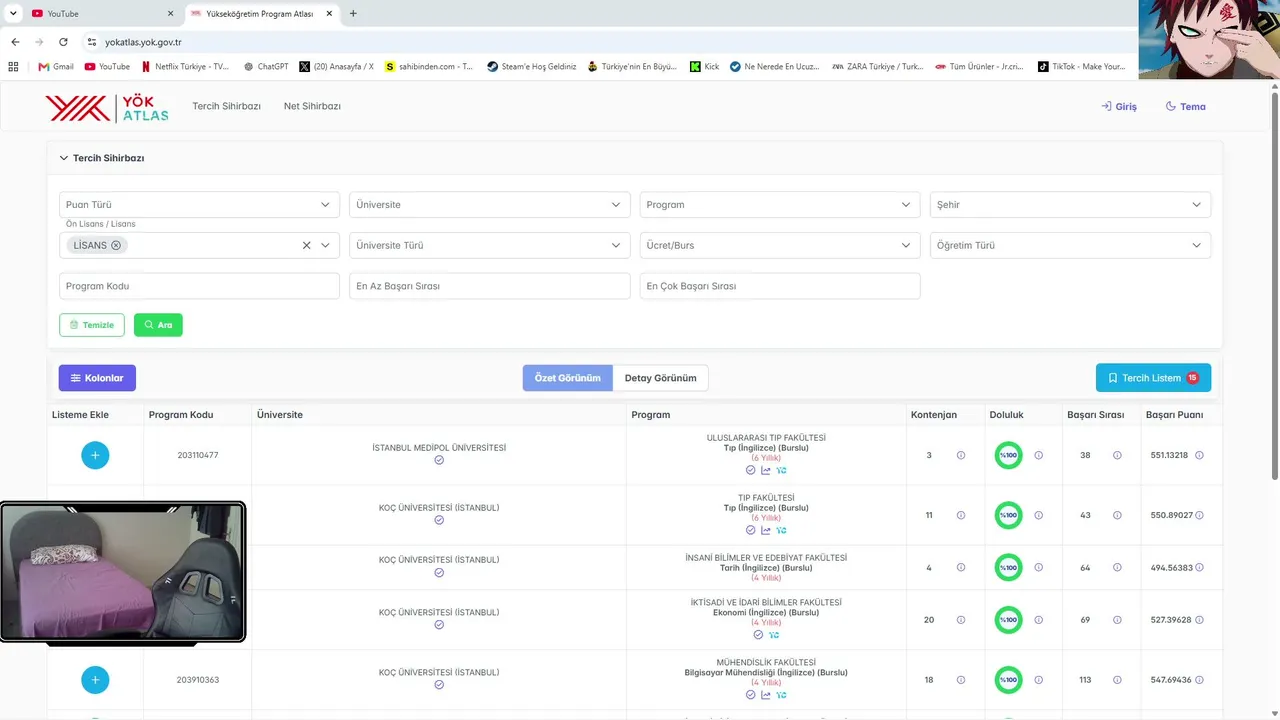Click Giriş login link
1280x720 pixels.
tap(1119, 106)
